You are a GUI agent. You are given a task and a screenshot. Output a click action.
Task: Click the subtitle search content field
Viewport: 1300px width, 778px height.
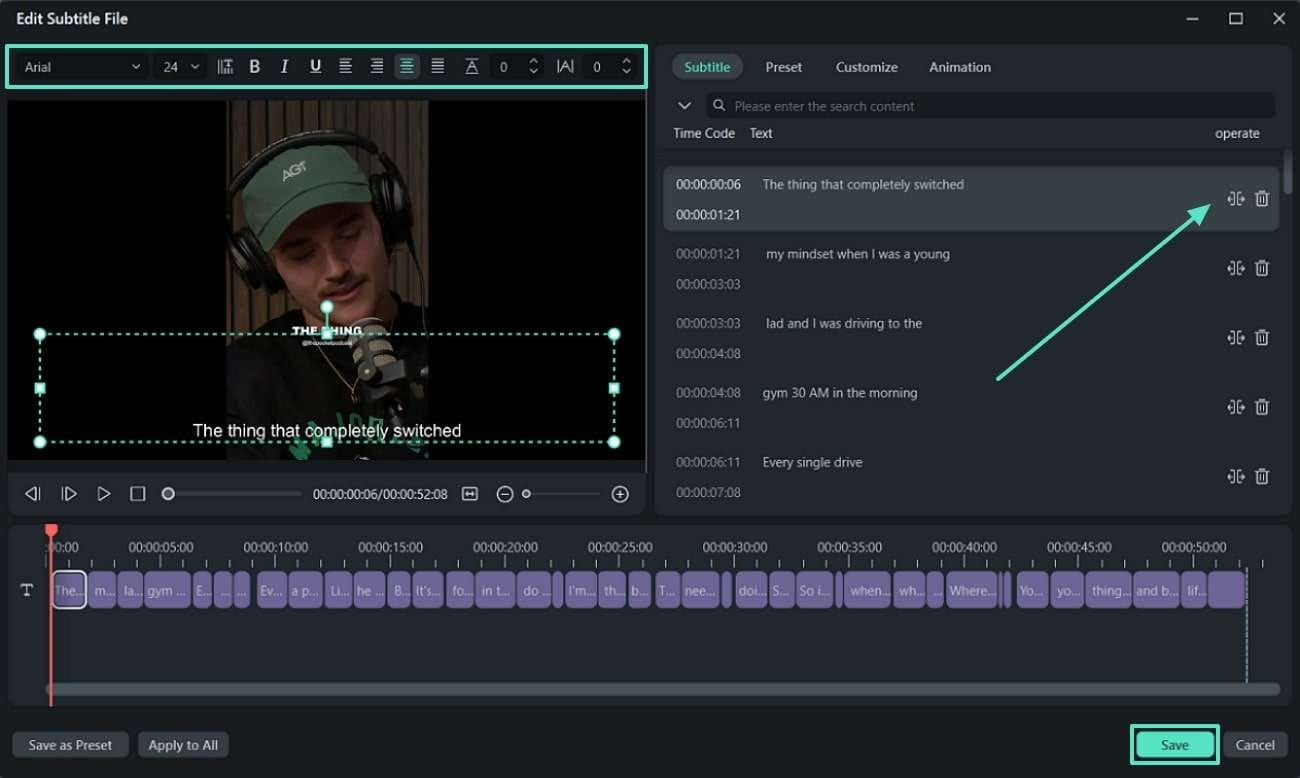click(x=990, y=106)
